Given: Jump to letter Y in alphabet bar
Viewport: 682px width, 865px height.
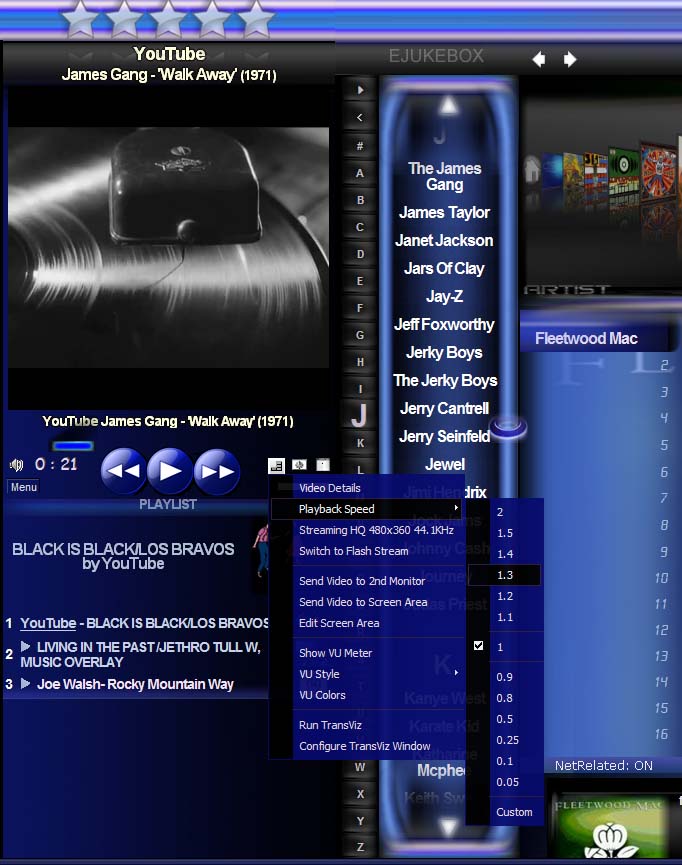Looking at the screenshot, I should (x=360, y=821).
